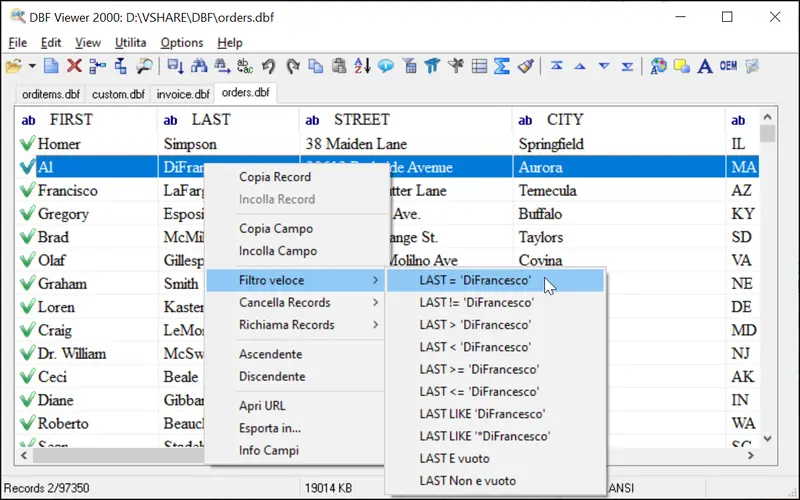Click the CITY column header
This screenshot has height=500, width=800.
619,120
